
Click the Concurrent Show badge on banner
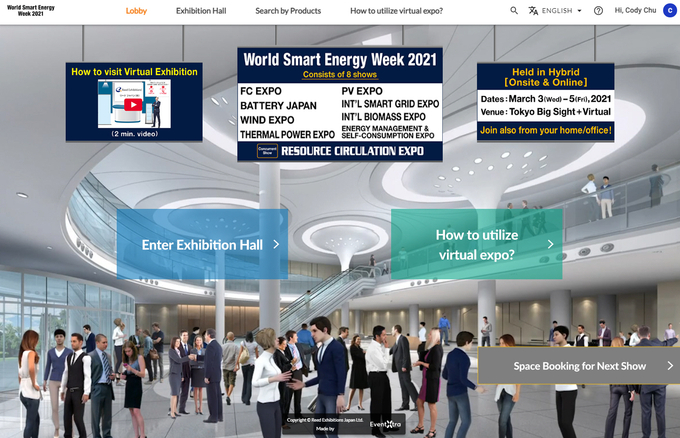pos(267,150)
